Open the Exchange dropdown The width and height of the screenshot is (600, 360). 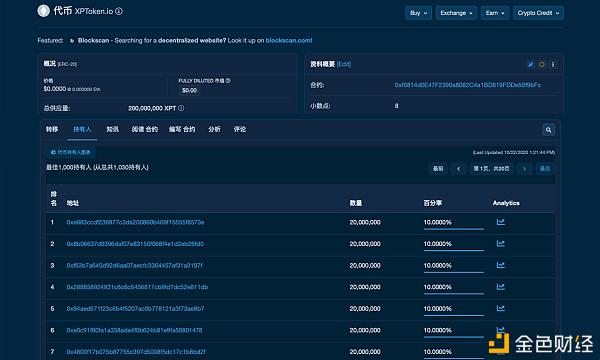coord(456,13)
